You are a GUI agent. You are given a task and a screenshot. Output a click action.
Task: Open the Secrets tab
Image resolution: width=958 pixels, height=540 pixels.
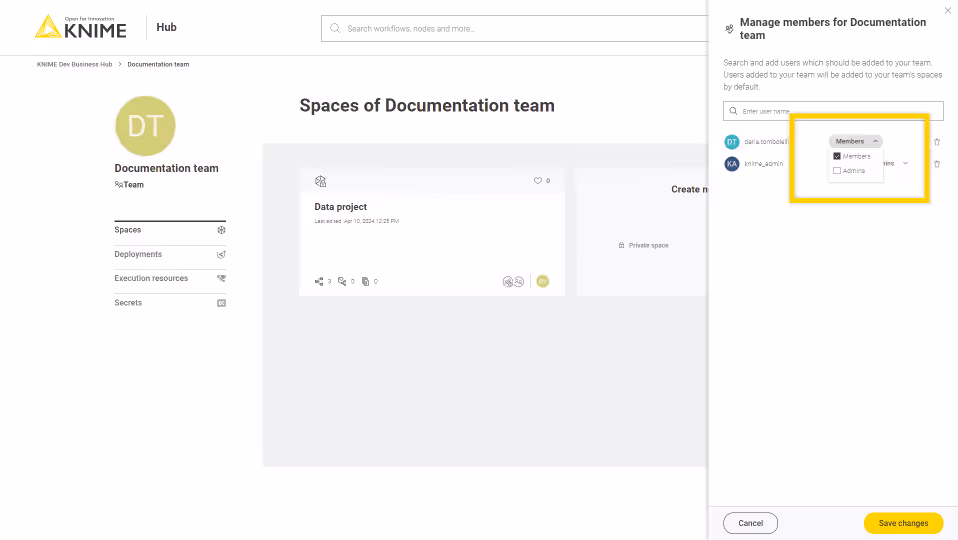[x=170, y=303]
